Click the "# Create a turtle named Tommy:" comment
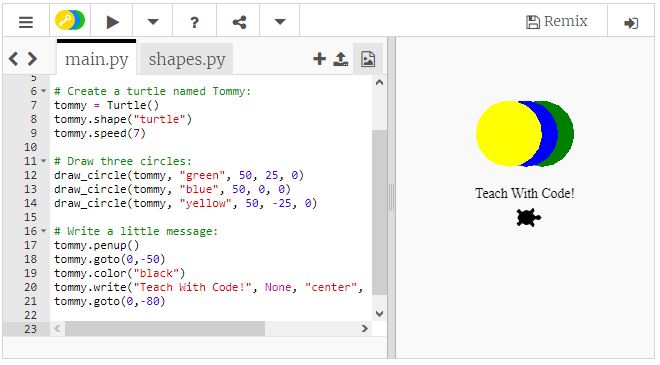Image resolution: width=660 pixels, height=365 pixels. 152,91
